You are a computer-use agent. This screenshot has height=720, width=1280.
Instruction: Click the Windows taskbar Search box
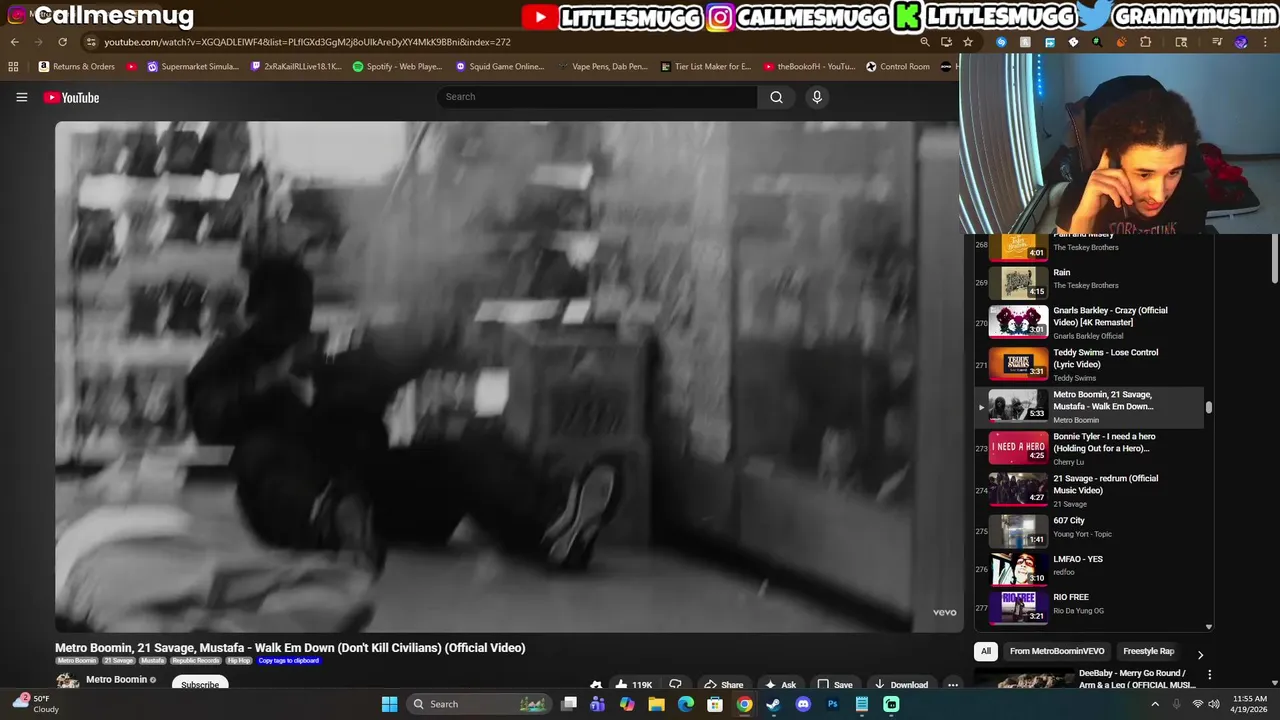pyautogui.click(x=480, y=704)
